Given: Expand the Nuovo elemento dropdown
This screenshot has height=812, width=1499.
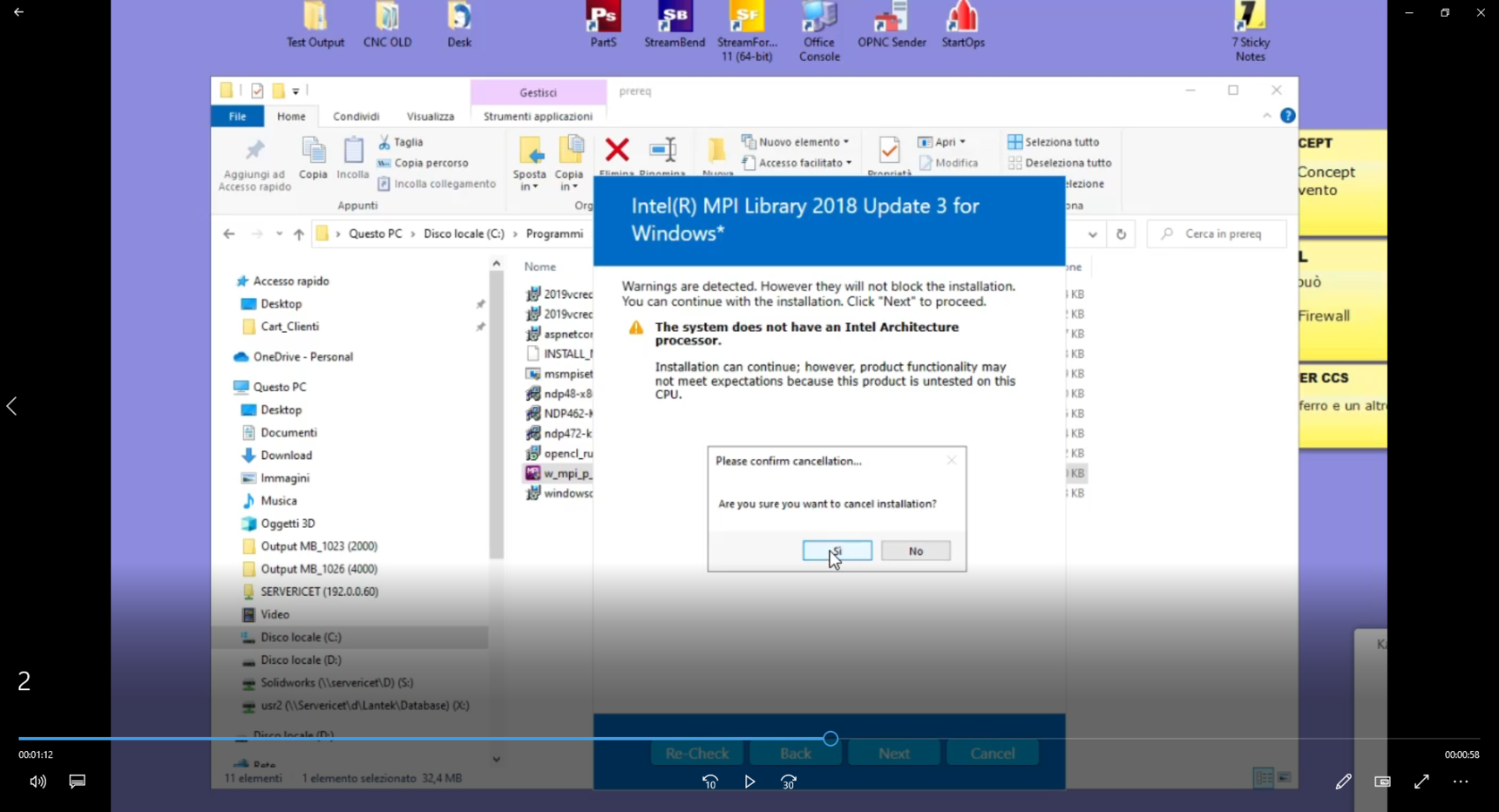Looking at the screenshot, I should click(795, 142).
